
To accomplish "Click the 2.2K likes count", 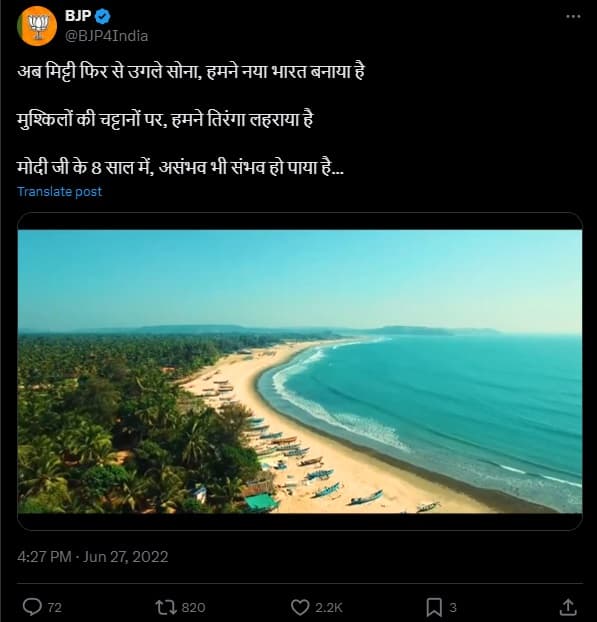I will click(328, 607).
